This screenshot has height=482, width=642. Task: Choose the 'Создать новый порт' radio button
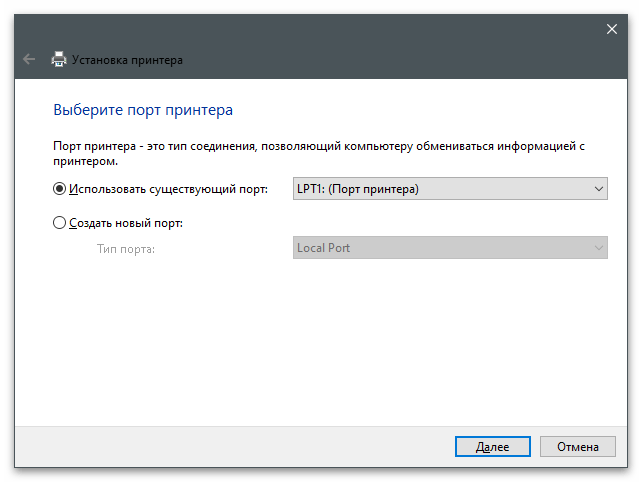[x=60, y=223]
